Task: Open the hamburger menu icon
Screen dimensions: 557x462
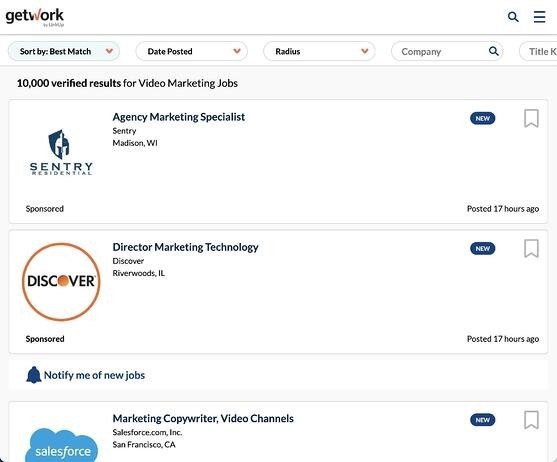Action: coord(539,17)
